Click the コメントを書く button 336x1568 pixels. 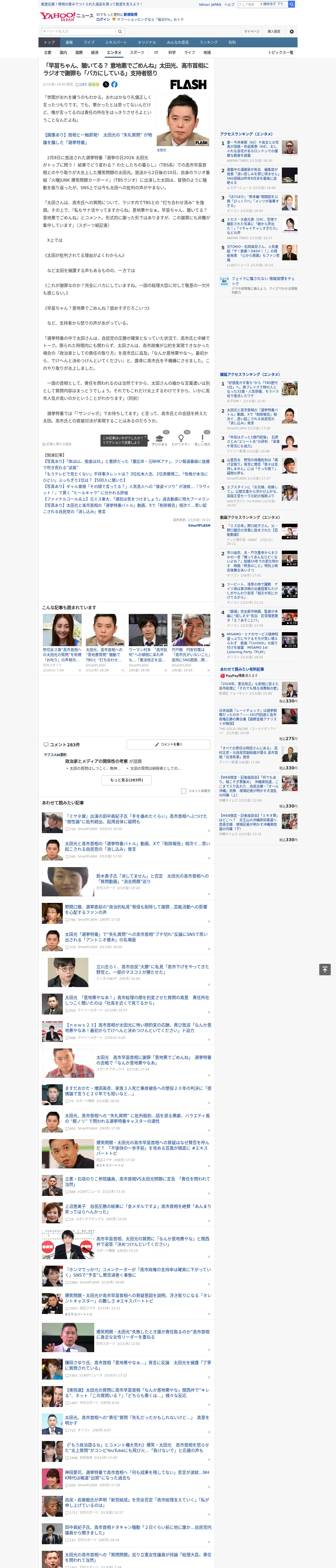(168, 745)
